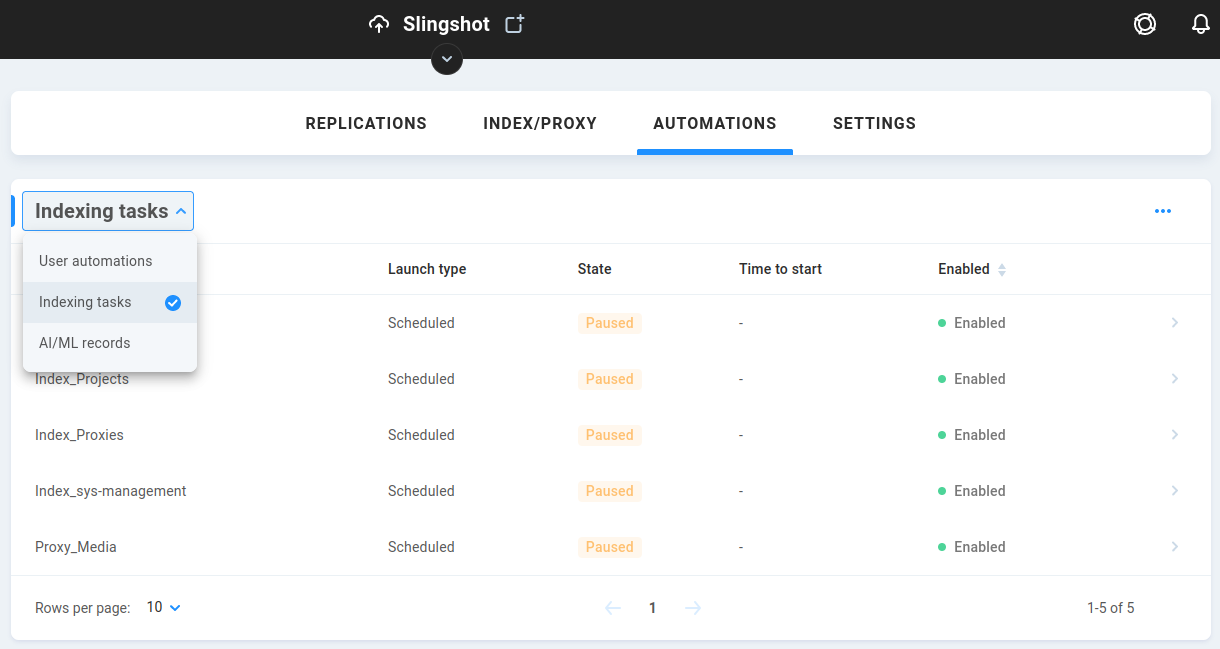Screen dimensions: 1220x649
Task: Expand Index_sys-management row with right chevron
Action: (1175, 491)
